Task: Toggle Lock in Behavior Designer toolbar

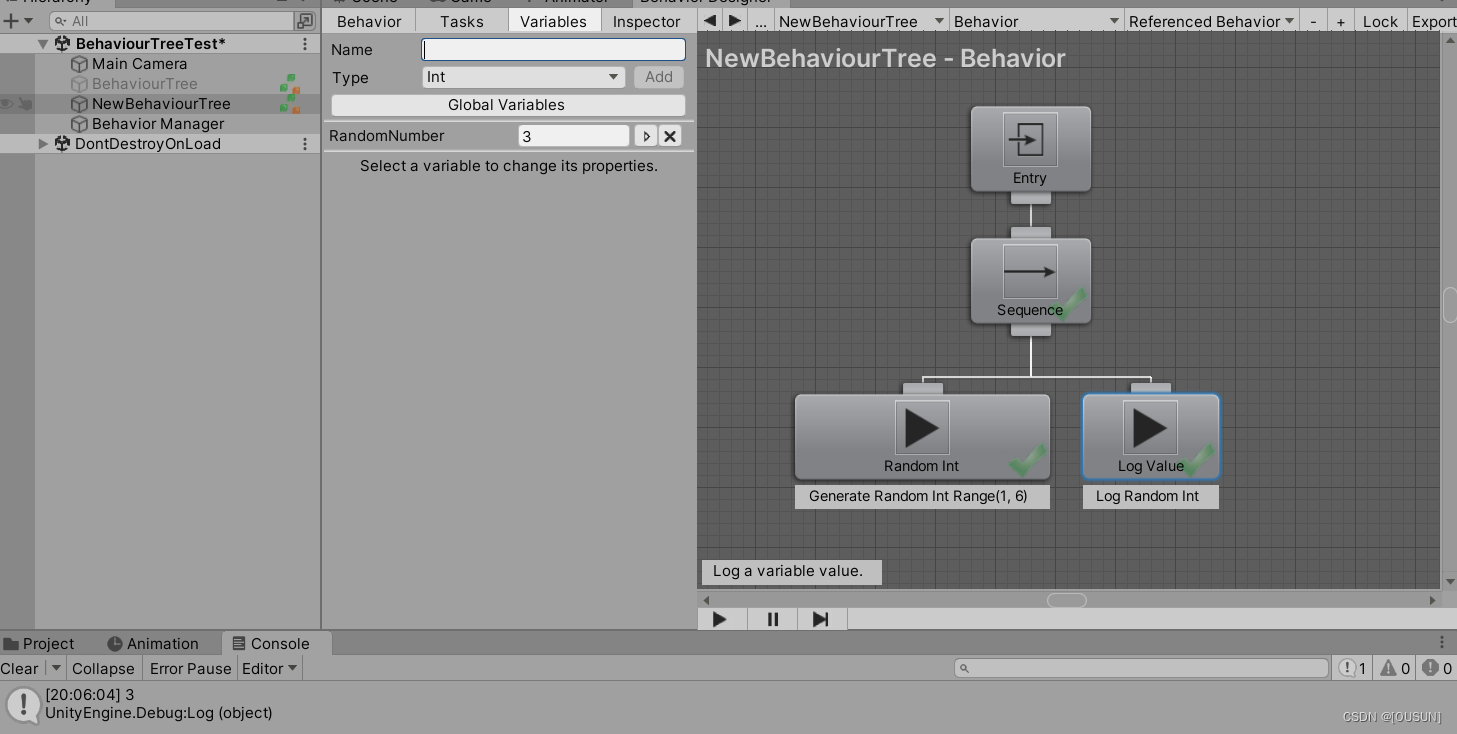Action: tap(1380, 21)
